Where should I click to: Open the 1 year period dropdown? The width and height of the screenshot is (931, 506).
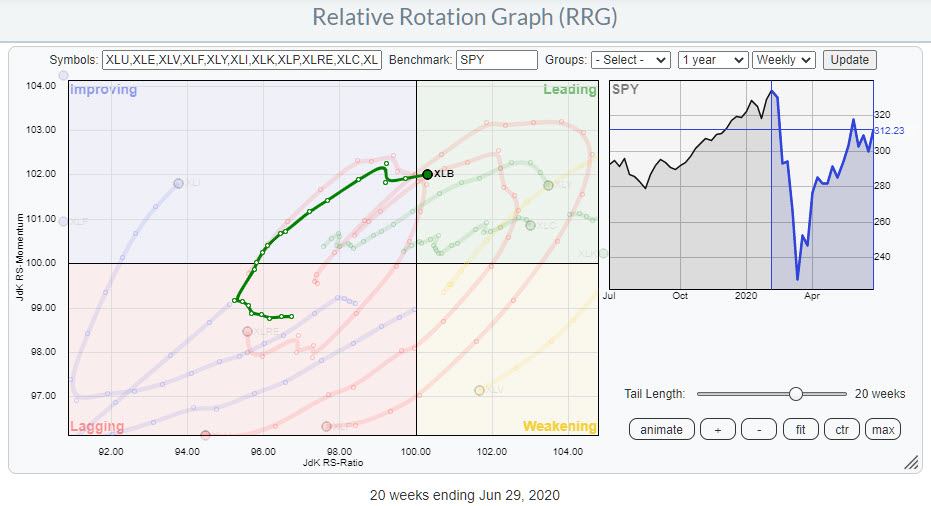[x=712, y=60]
